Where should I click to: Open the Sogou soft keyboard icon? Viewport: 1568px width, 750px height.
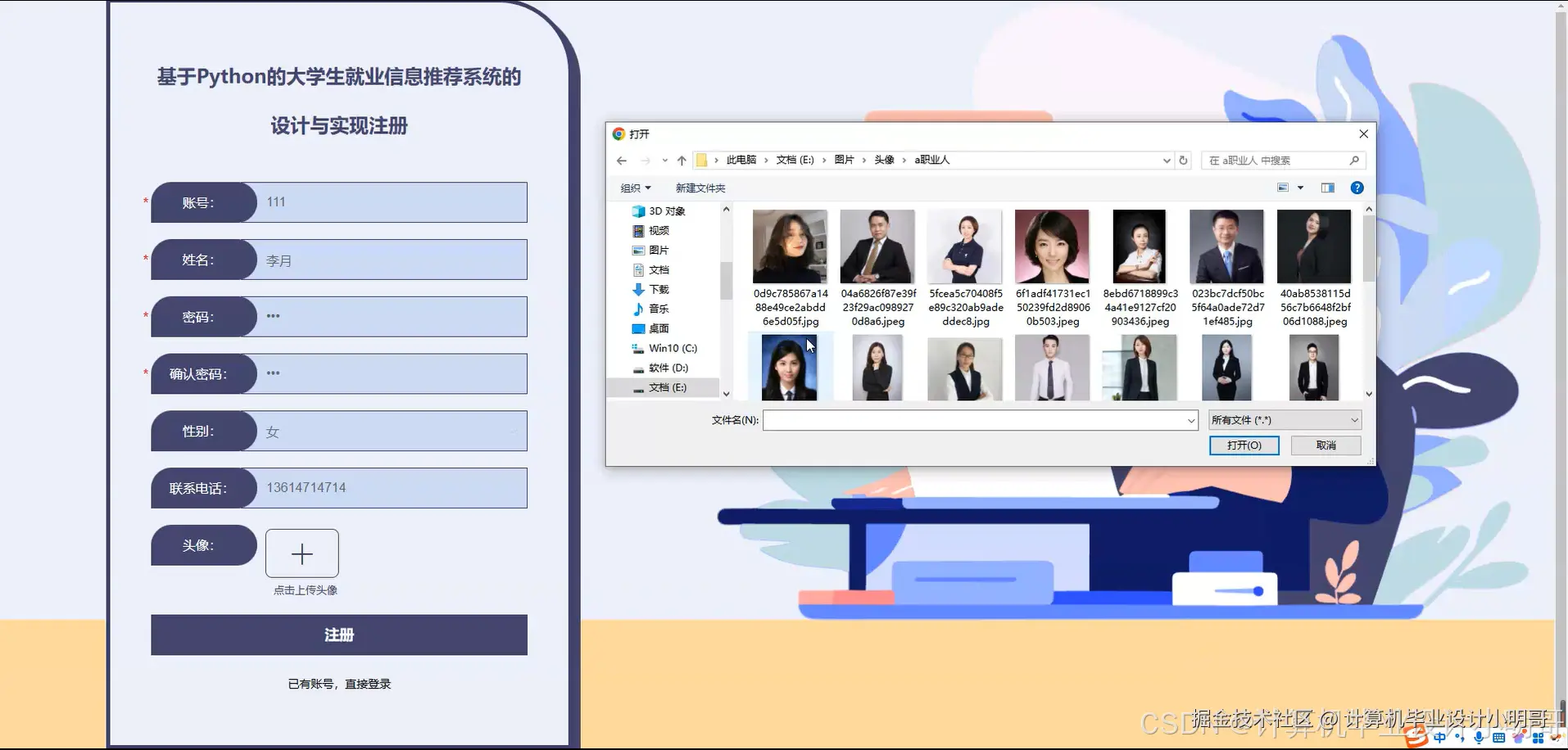click(1499, 737)
